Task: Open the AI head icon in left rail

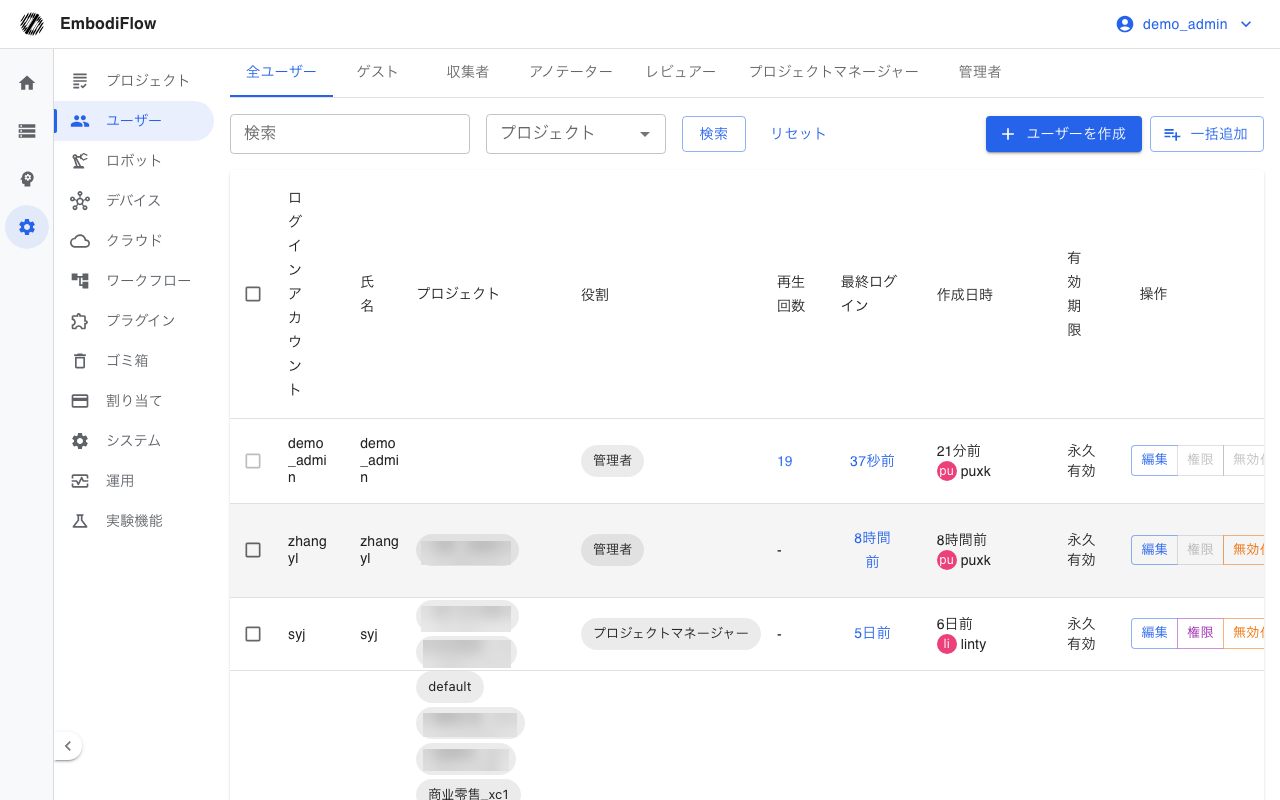Action: point(27,179)
